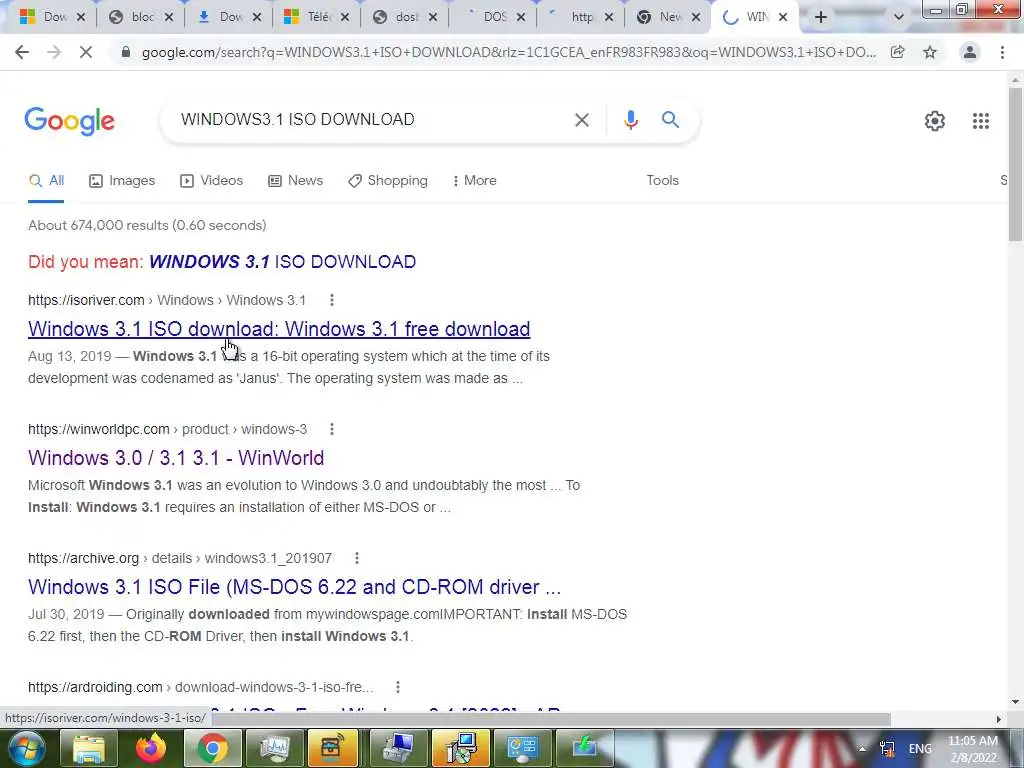The image size is (1024, 768).
Task: Select the All search tab
Action: coord(46,181)
